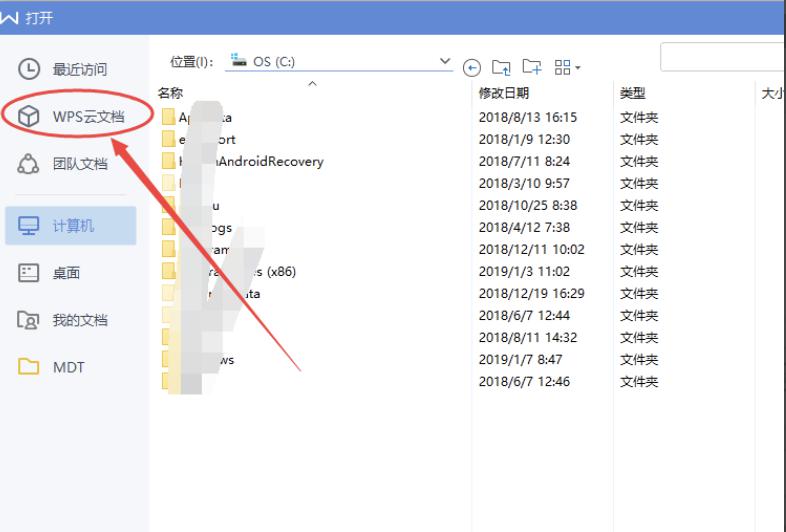Open the view mode menu
Screen dimensions: 786x532
[x=567, y=67]
